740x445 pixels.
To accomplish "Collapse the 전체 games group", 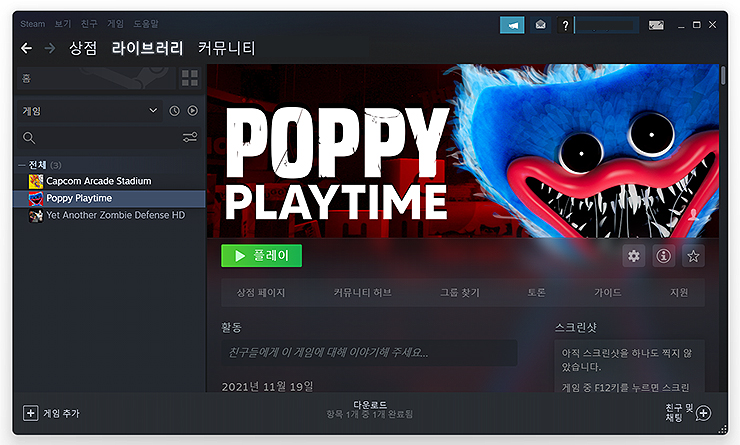I will tap(22, 165).
